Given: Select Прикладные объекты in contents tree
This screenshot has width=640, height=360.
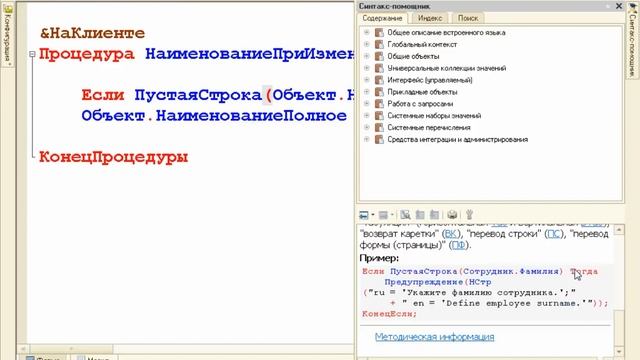Looking at the screenshot, I should pos(422,92).
